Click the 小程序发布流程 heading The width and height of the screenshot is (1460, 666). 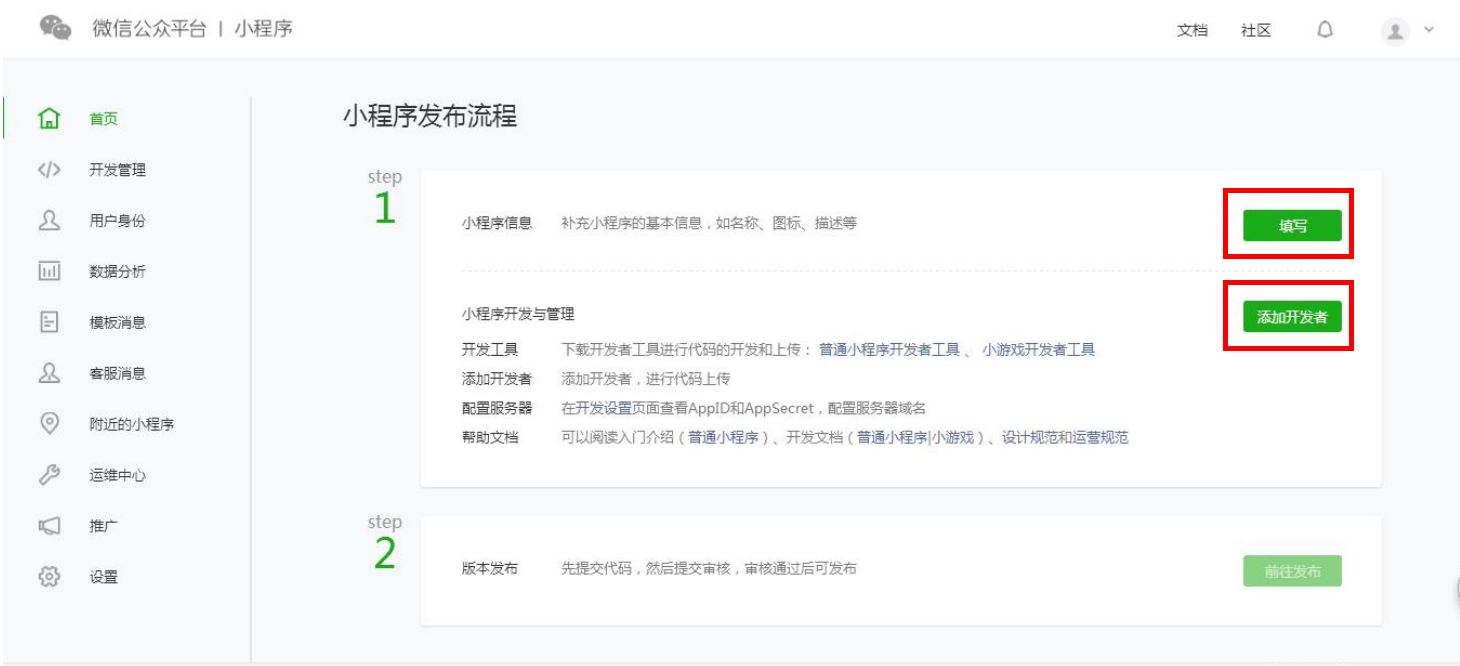[430, 116]
